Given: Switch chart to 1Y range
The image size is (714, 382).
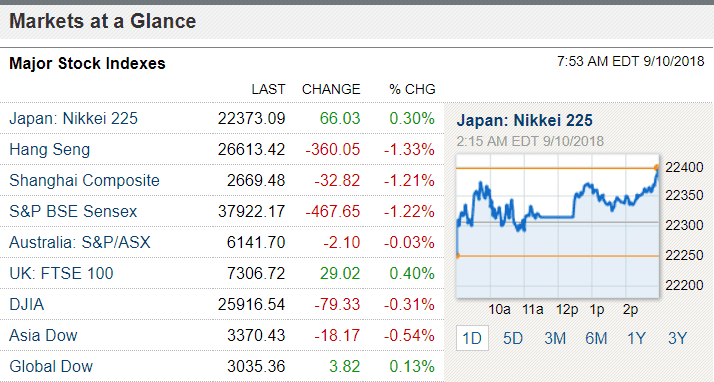Looking at the screenshot, I should 636,338.
